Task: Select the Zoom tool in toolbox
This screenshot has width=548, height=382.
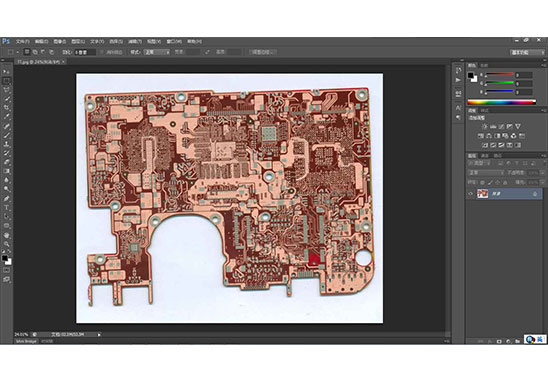Action: pyautogui.click(x=7, y=244)
